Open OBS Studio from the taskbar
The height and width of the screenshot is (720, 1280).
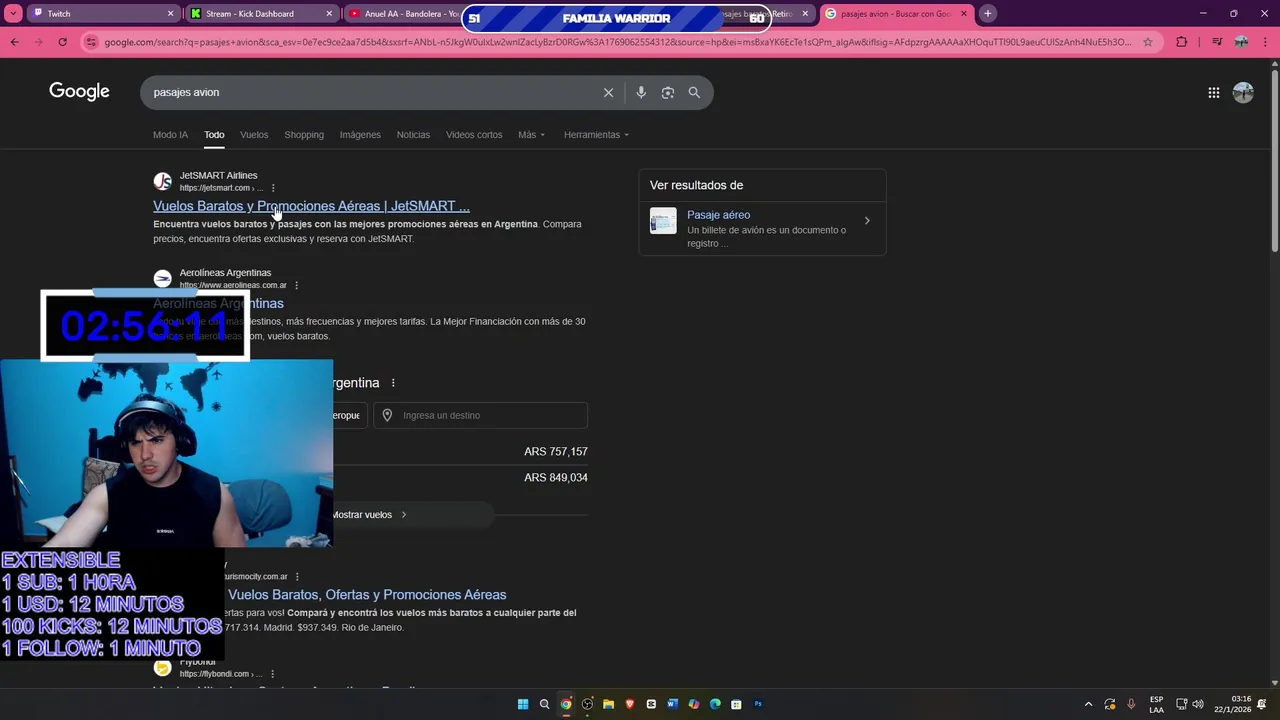[x=587, y=704]
